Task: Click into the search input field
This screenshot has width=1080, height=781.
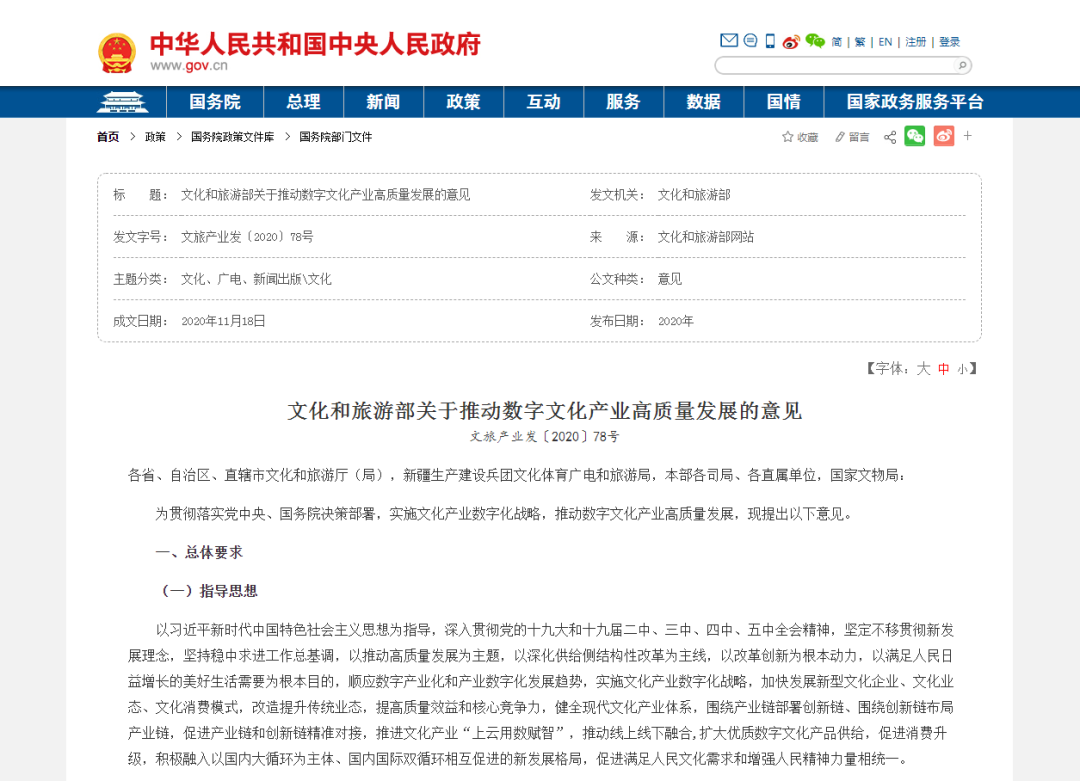Action: (840, 64)
